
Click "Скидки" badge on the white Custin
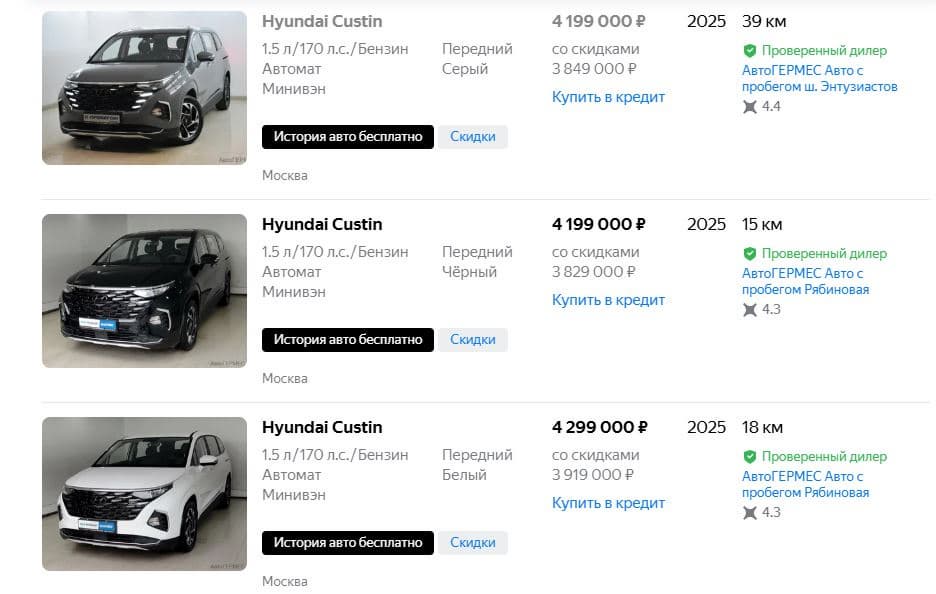pos(472,543)
